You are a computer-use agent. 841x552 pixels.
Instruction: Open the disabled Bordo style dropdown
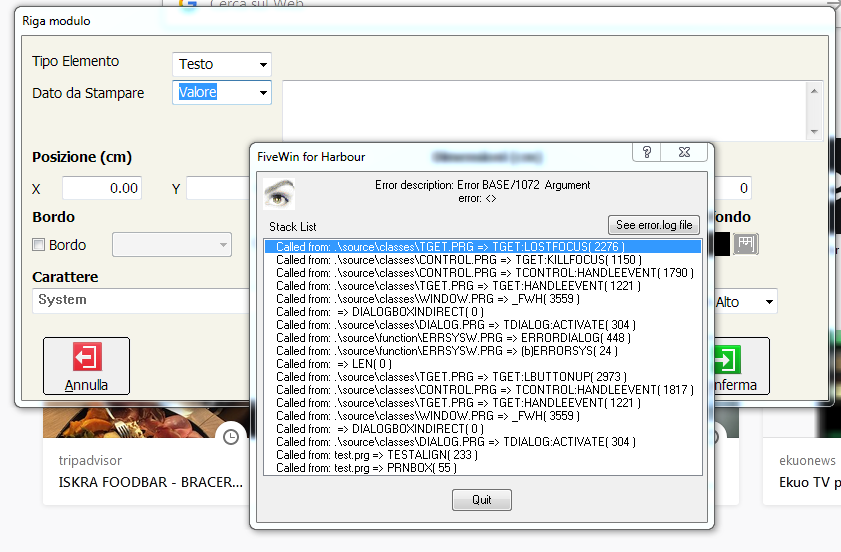click(172, 245)
